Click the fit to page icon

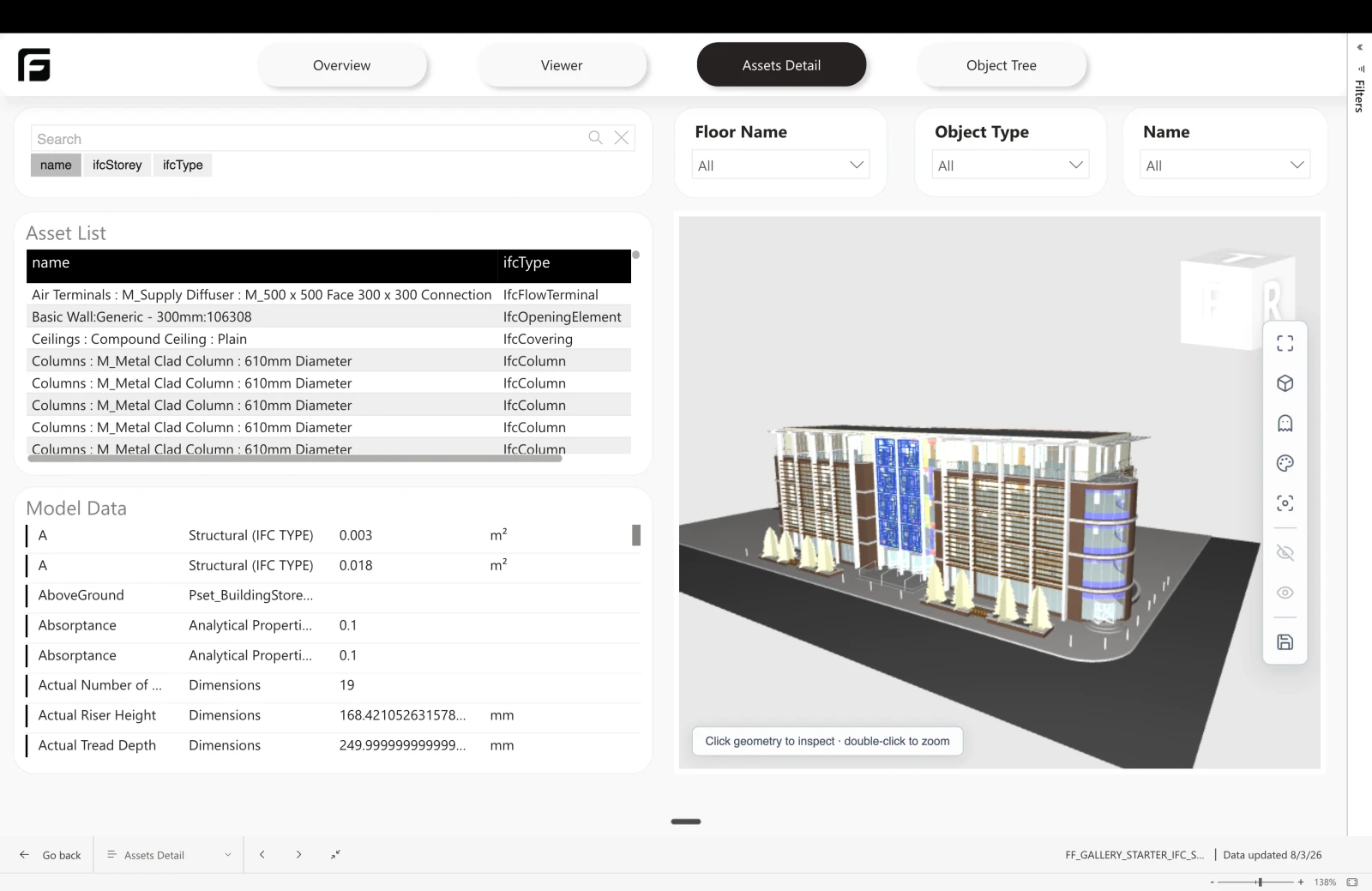1352,882
